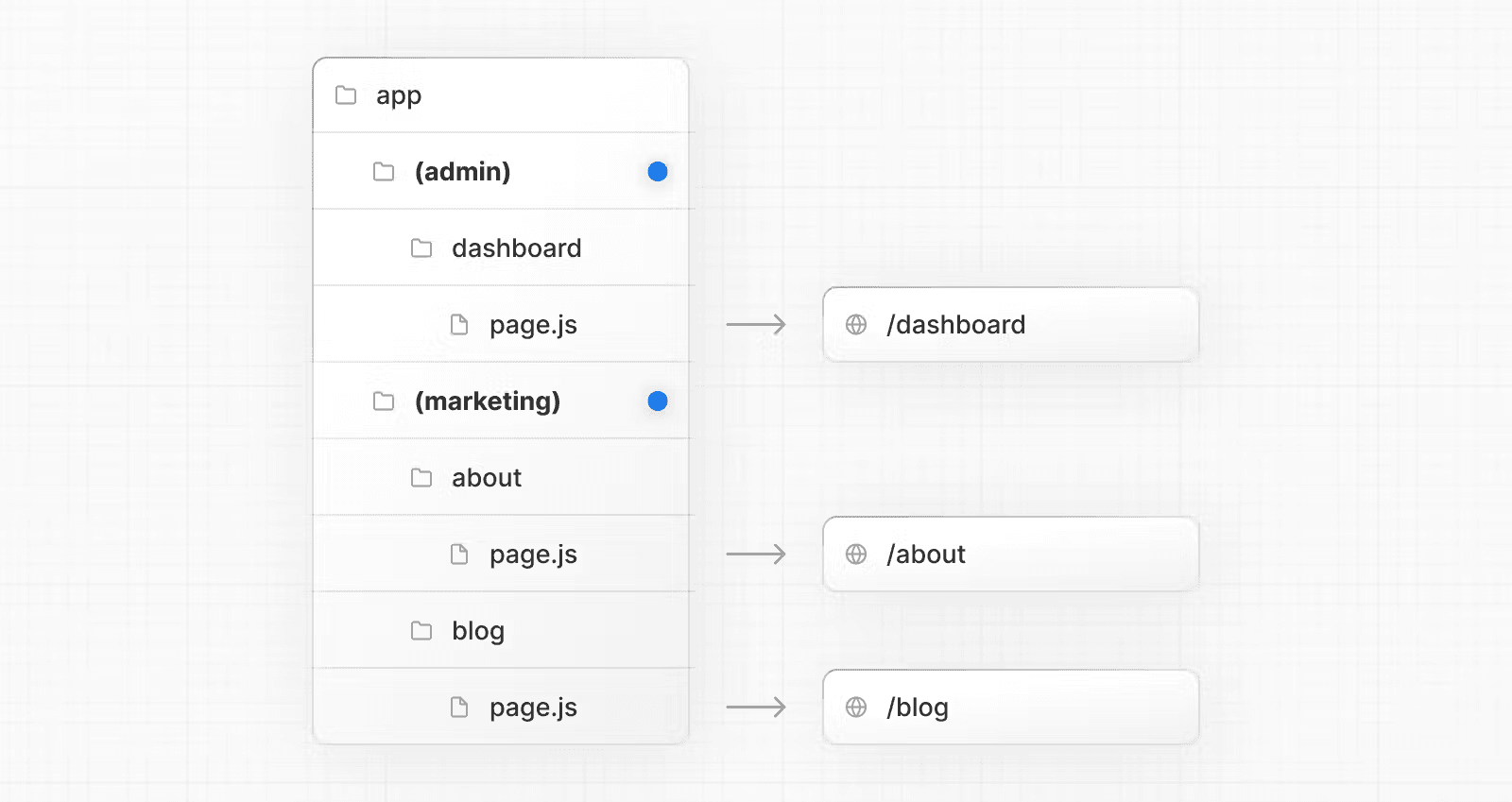Click the arrow pointing to /dashboard
The image size is (1512, 802).
tap(756, 325)
